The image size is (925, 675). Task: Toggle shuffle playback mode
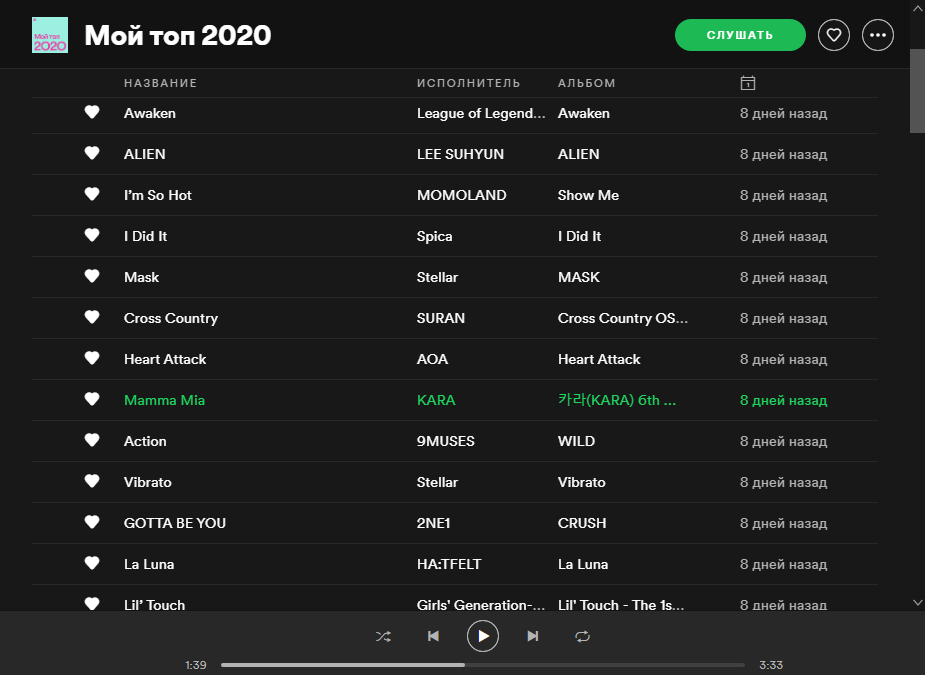[383, 636]
